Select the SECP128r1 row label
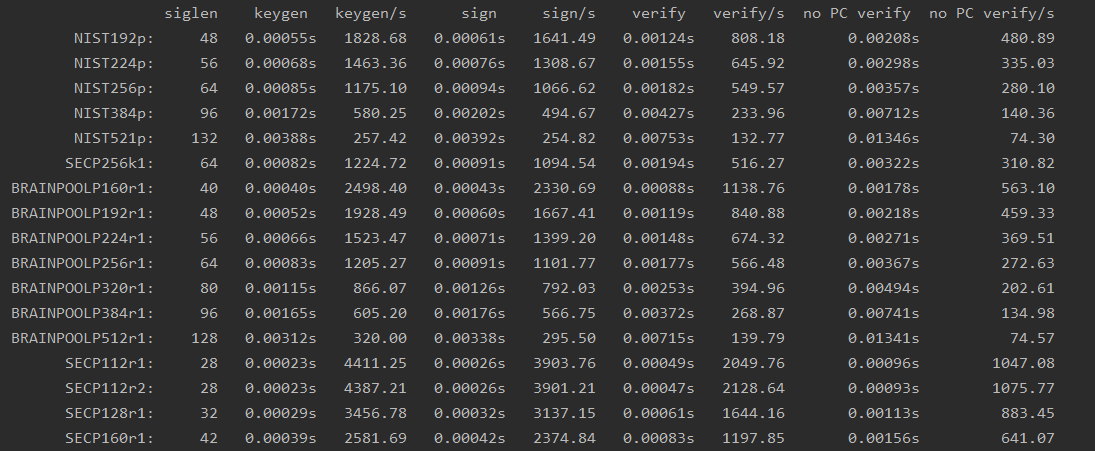The image size is (1095, 451). pos(110,413)
